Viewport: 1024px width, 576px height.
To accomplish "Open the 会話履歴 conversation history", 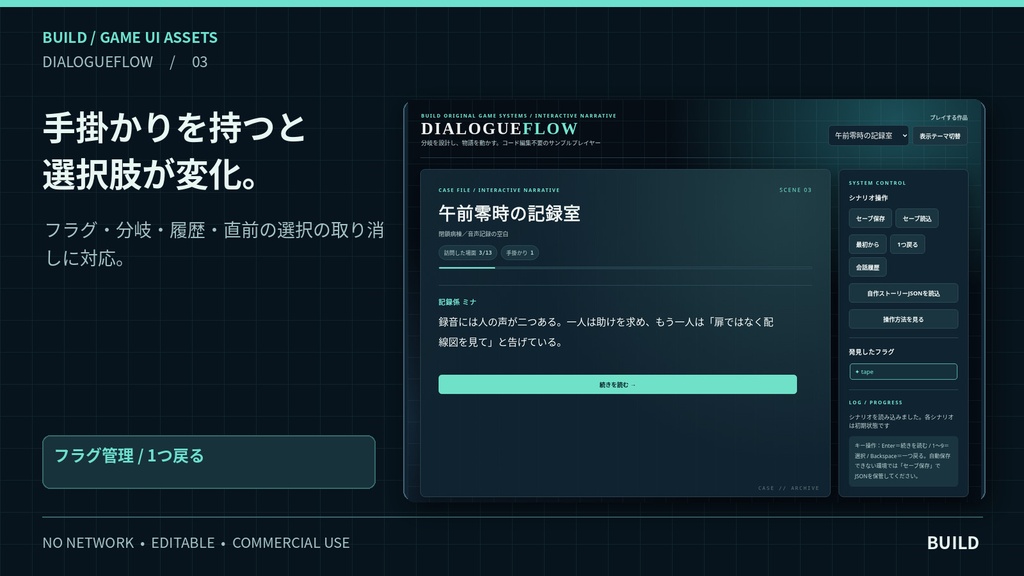I will click(x=867, y=268).
